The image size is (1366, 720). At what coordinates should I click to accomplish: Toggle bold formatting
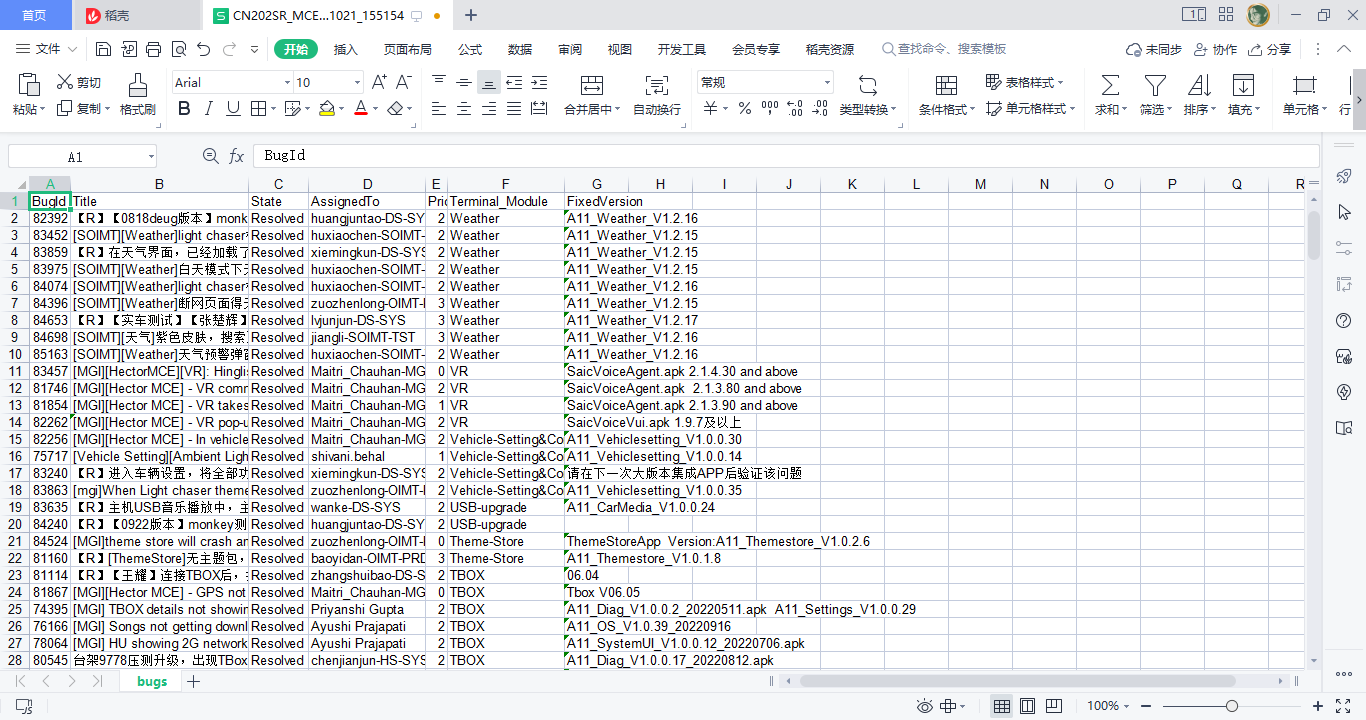[184, 109]
